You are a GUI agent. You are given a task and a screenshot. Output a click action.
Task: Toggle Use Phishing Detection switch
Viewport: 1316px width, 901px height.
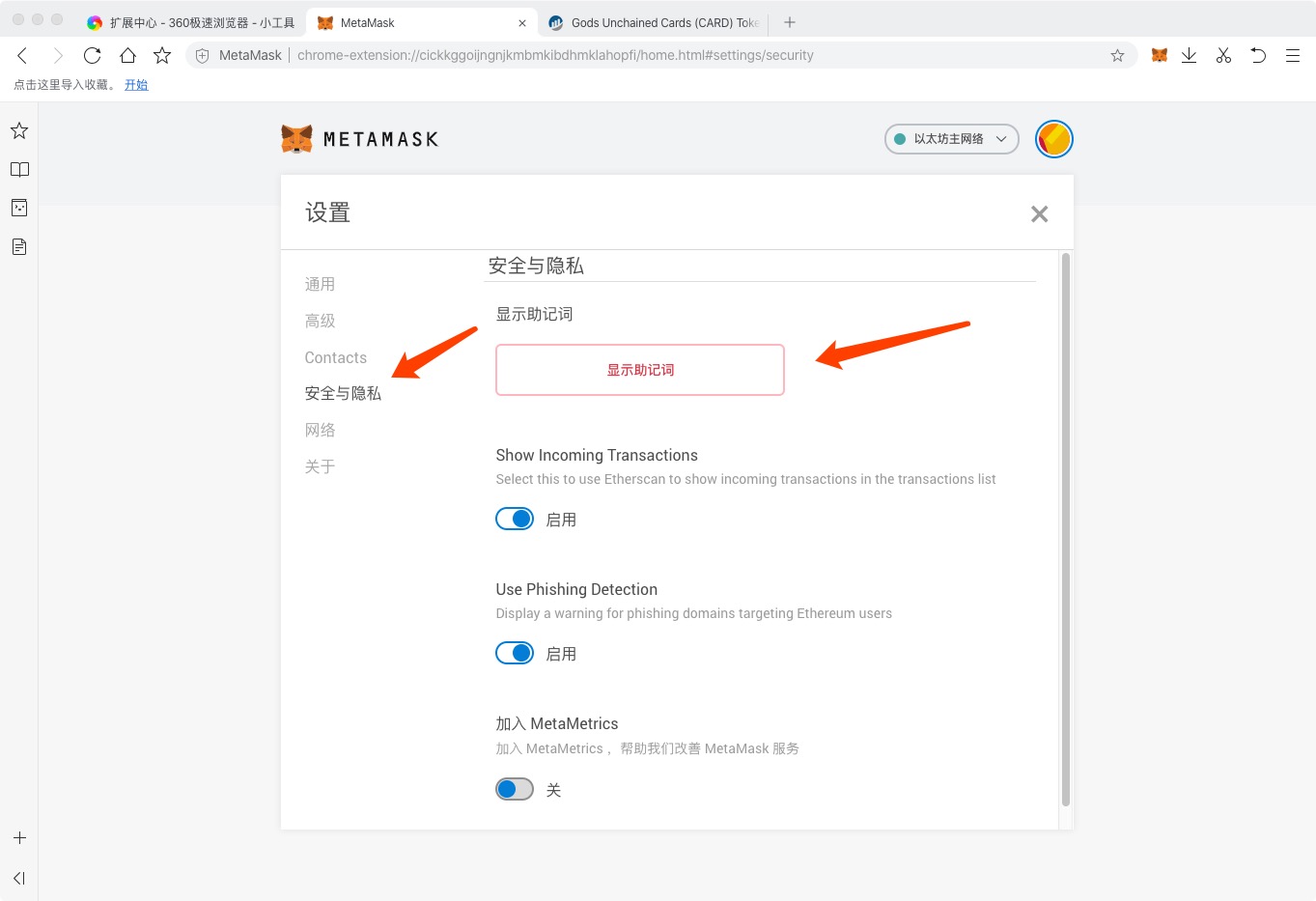click(x=515, y=653)
